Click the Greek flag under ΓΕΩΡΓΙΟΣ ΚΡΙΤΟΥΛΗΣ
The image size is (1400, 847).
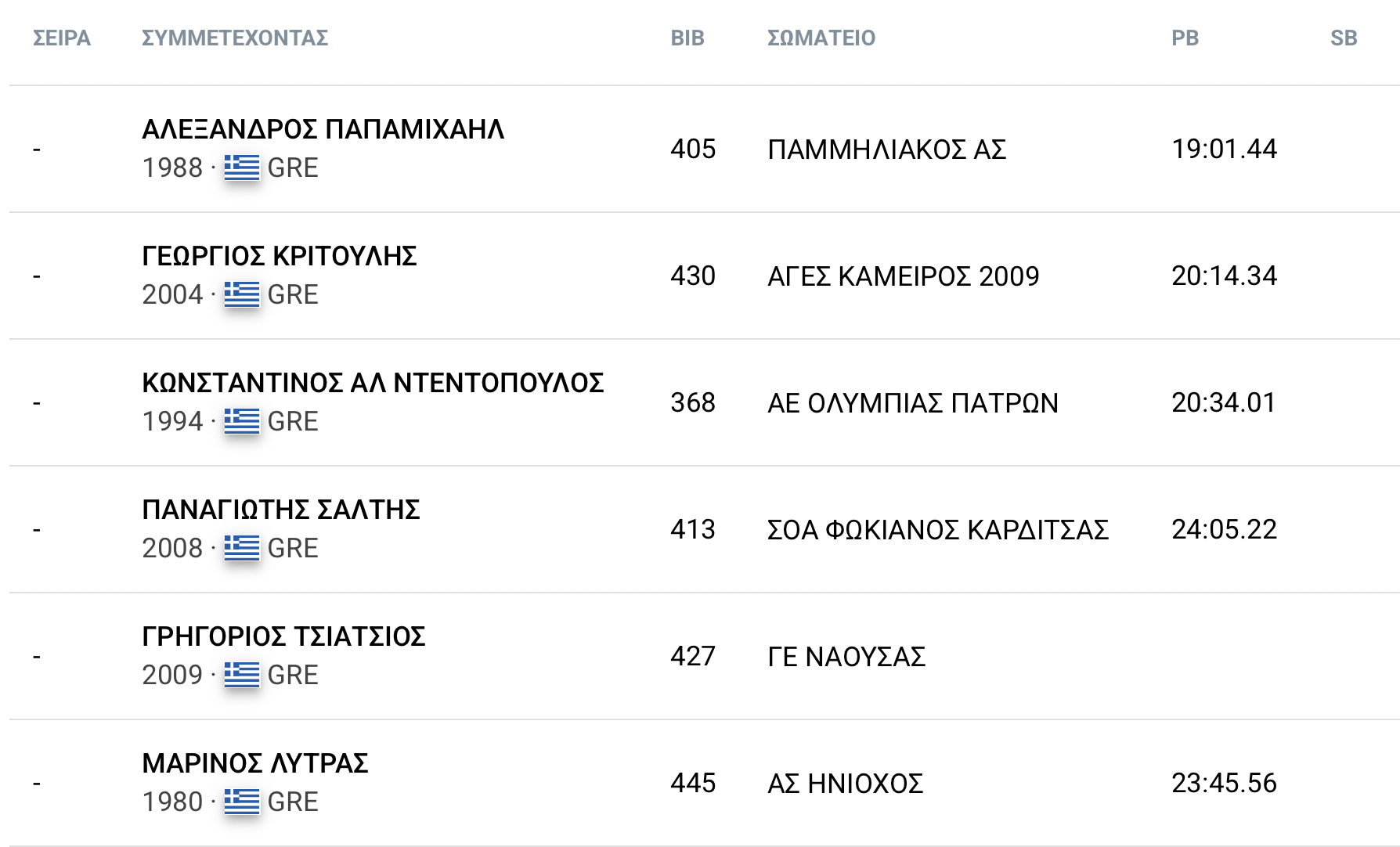coord(241,294)
